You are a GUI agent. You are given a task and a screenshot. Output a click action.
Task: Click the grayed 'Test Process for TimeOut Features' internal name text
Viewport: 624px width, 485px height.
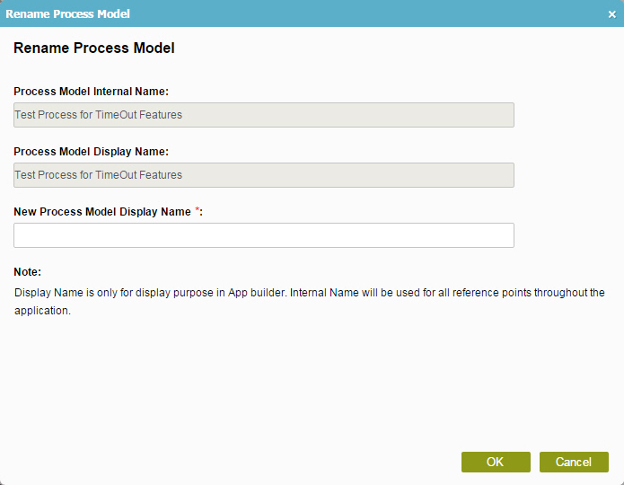coord(98,115)
